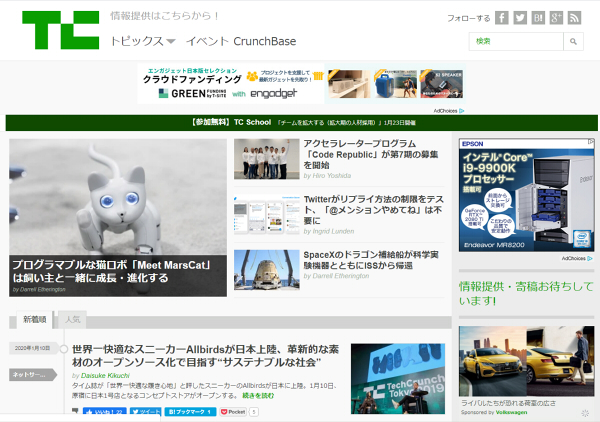Viewport: 600px width, 422px height.
Task: Switch to the 新着順 tab
Action: coord(34,319)
